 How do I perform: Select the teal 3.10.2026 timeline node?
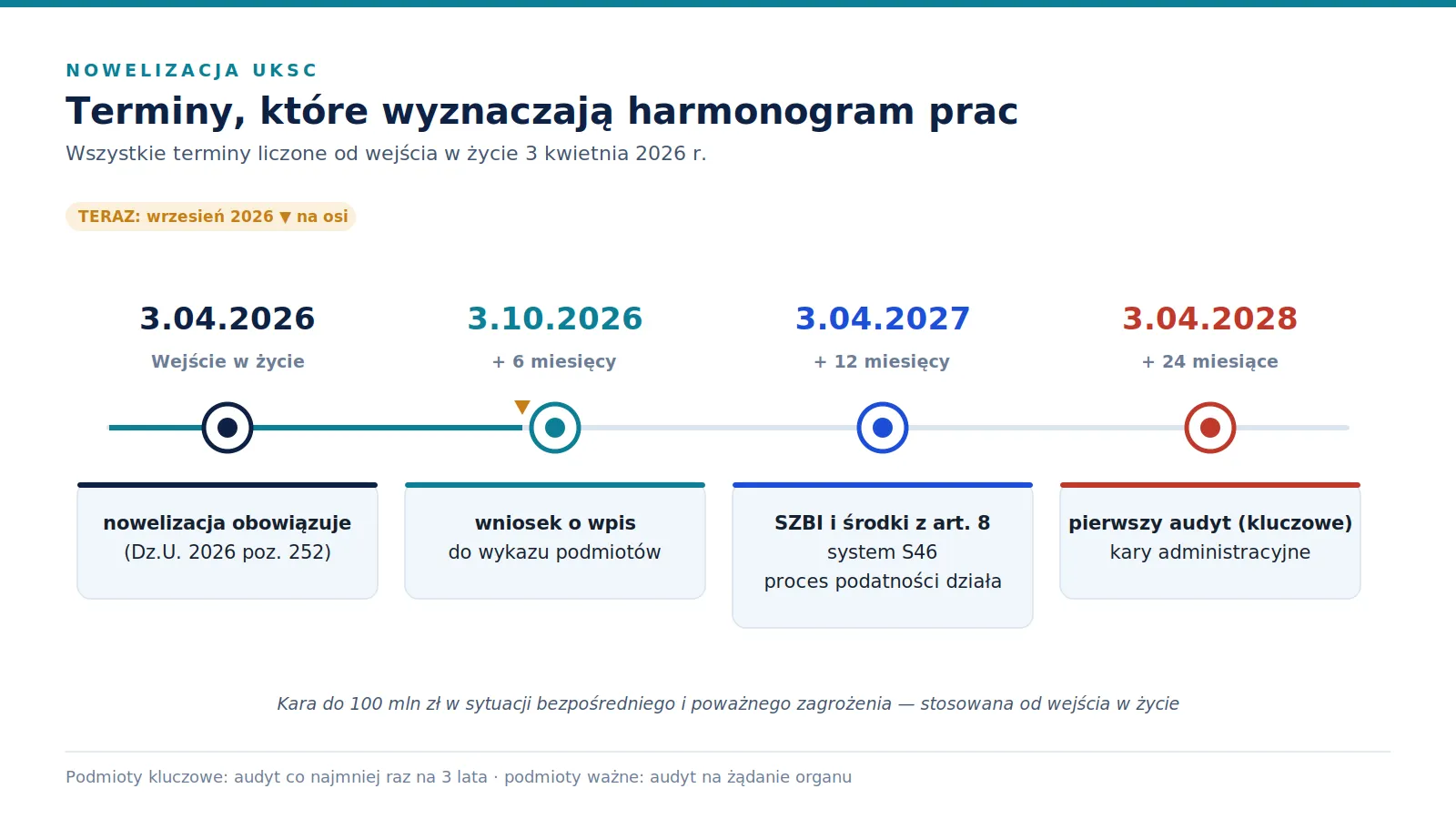[555, 428]
